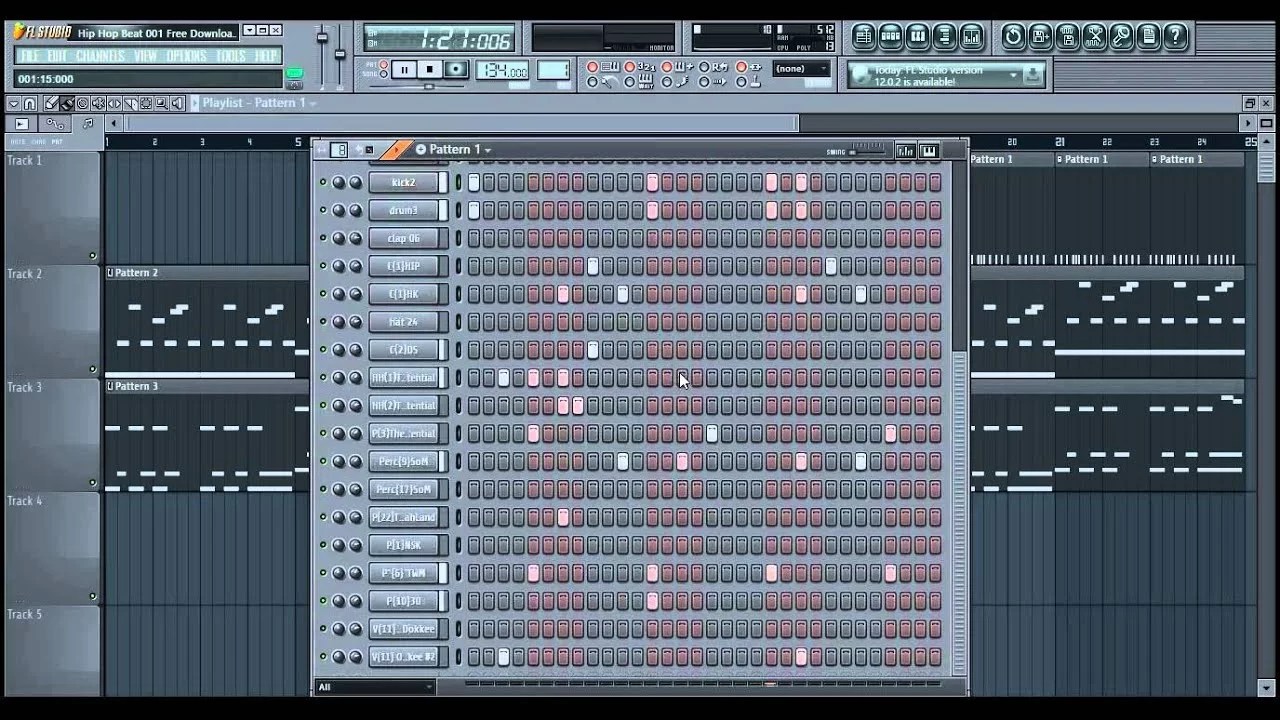This screenshot has height=720, width=1280.
Task: Enable the drum3 channel activity light
Action: click(322, 210)
